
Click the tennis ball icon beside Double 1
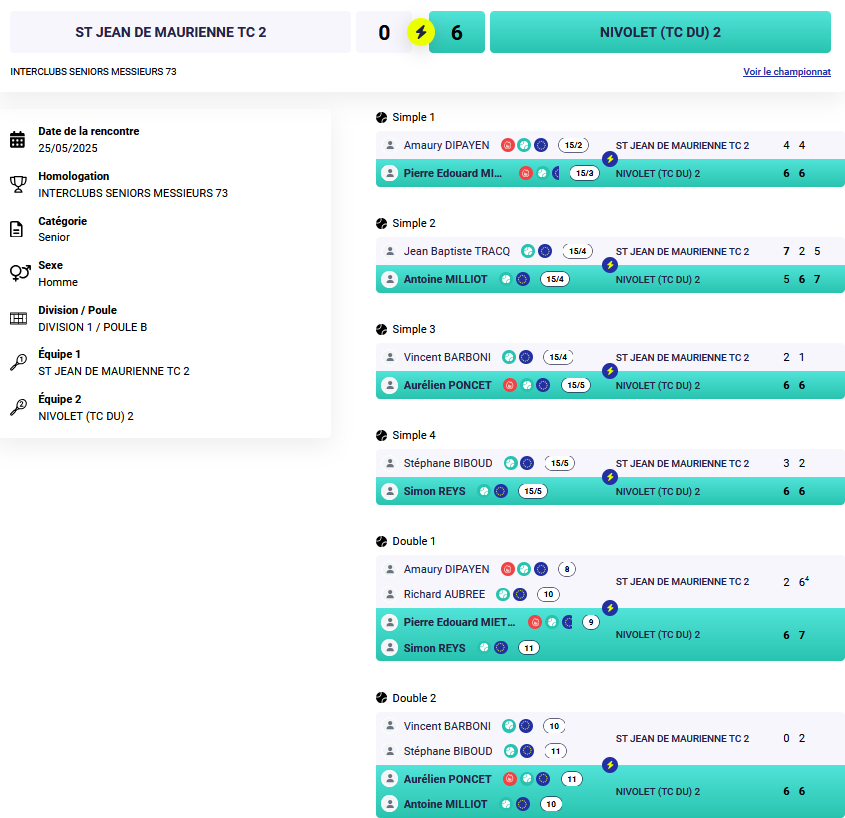pyautogui.click(x=382, y=541)
